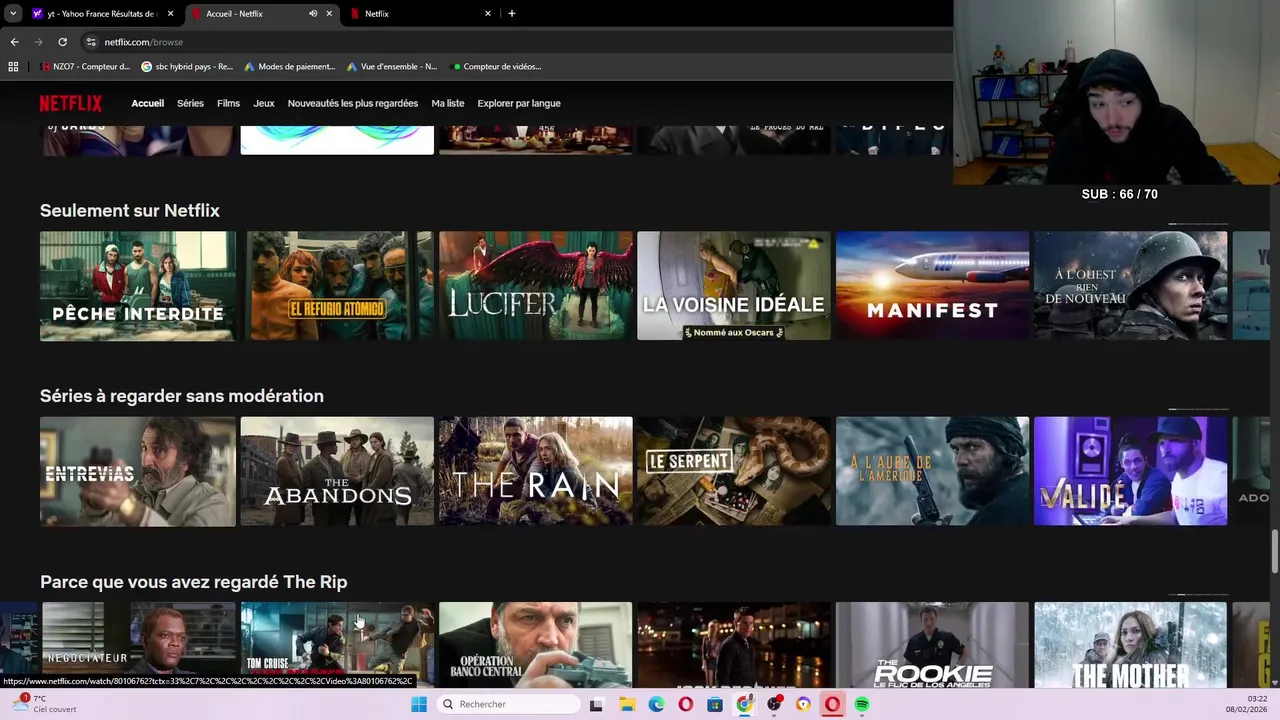Click the Netflix logo
This screenshot has width=1280, height=720.
point(71,103)
